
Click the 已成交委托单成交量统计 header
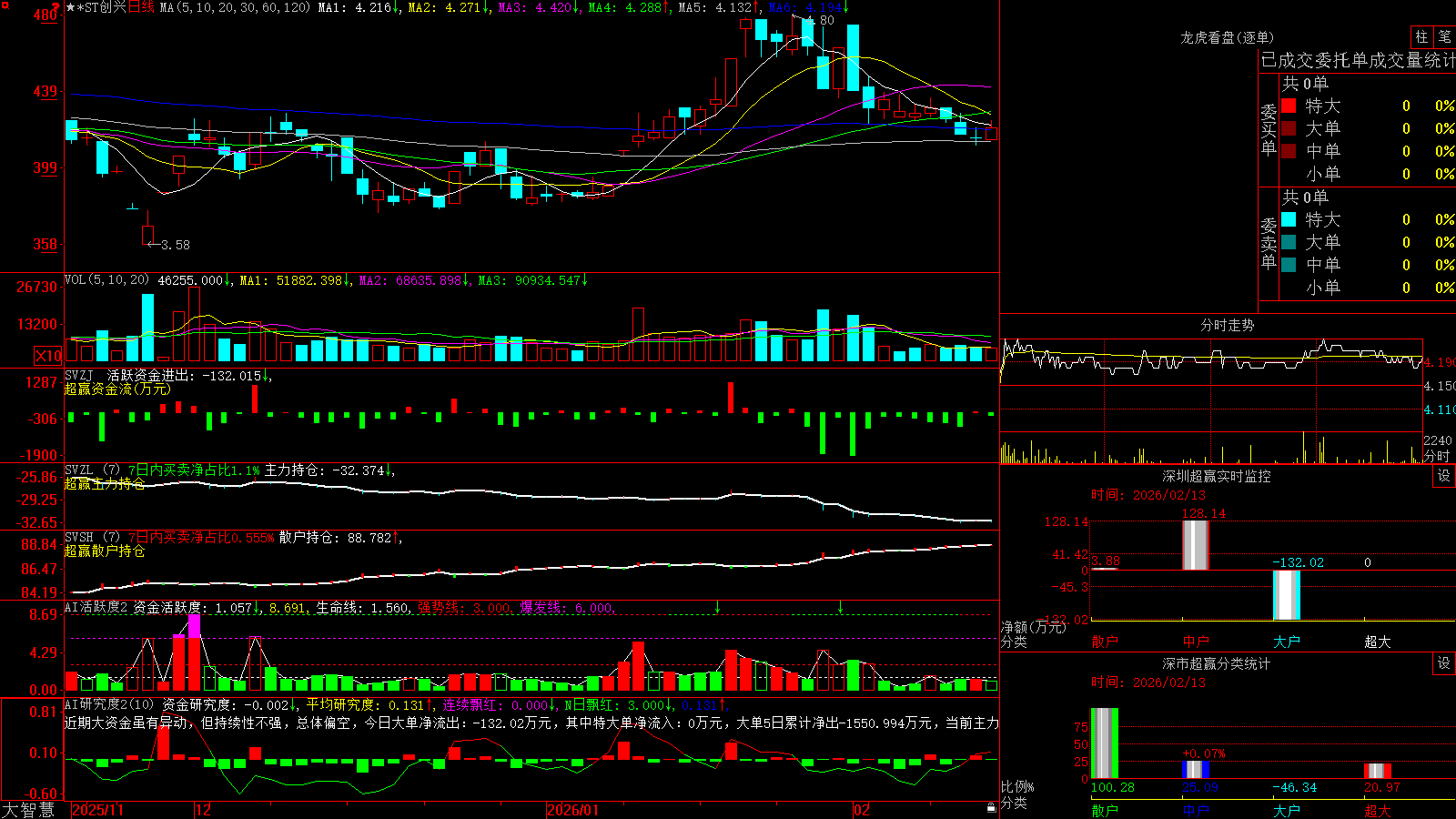tap(1358, 60)
